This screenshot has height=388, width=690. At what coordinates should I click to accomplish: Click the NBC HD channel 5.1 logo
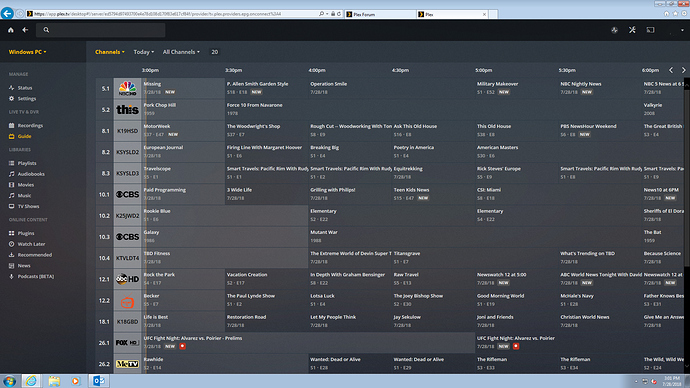tap(127, 88)
